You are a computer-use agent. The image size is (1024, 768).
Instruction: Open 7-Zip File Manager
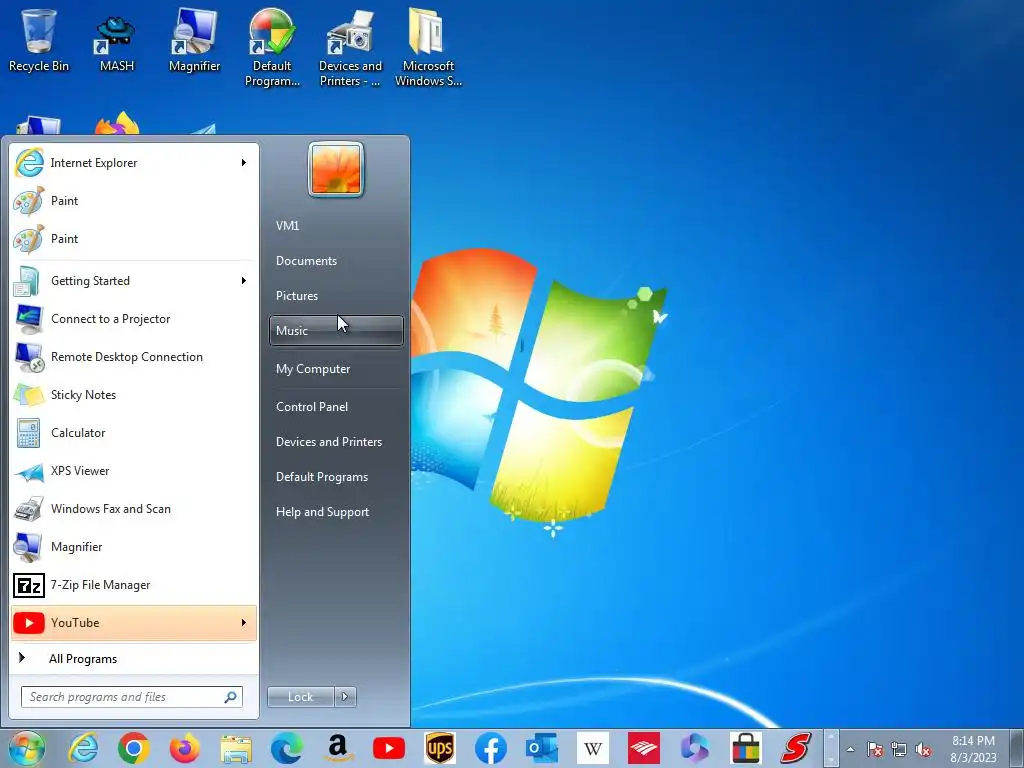134,584
